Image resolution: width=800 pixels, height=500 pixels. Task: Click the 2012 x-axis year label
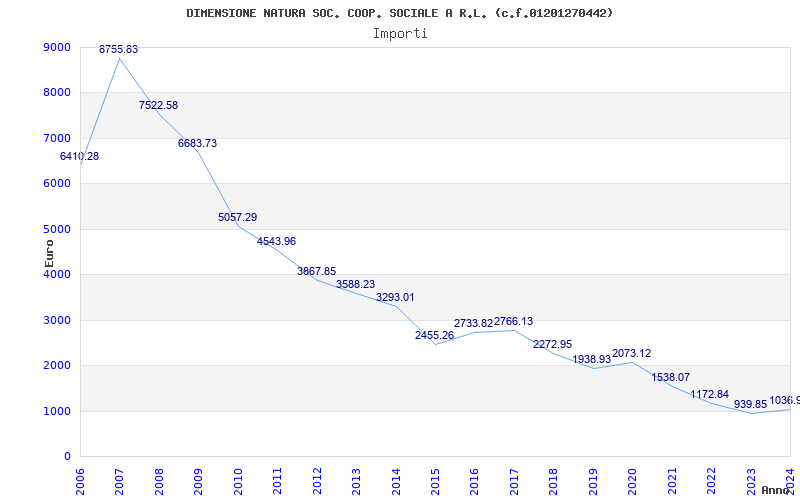[x=317, y=481]
